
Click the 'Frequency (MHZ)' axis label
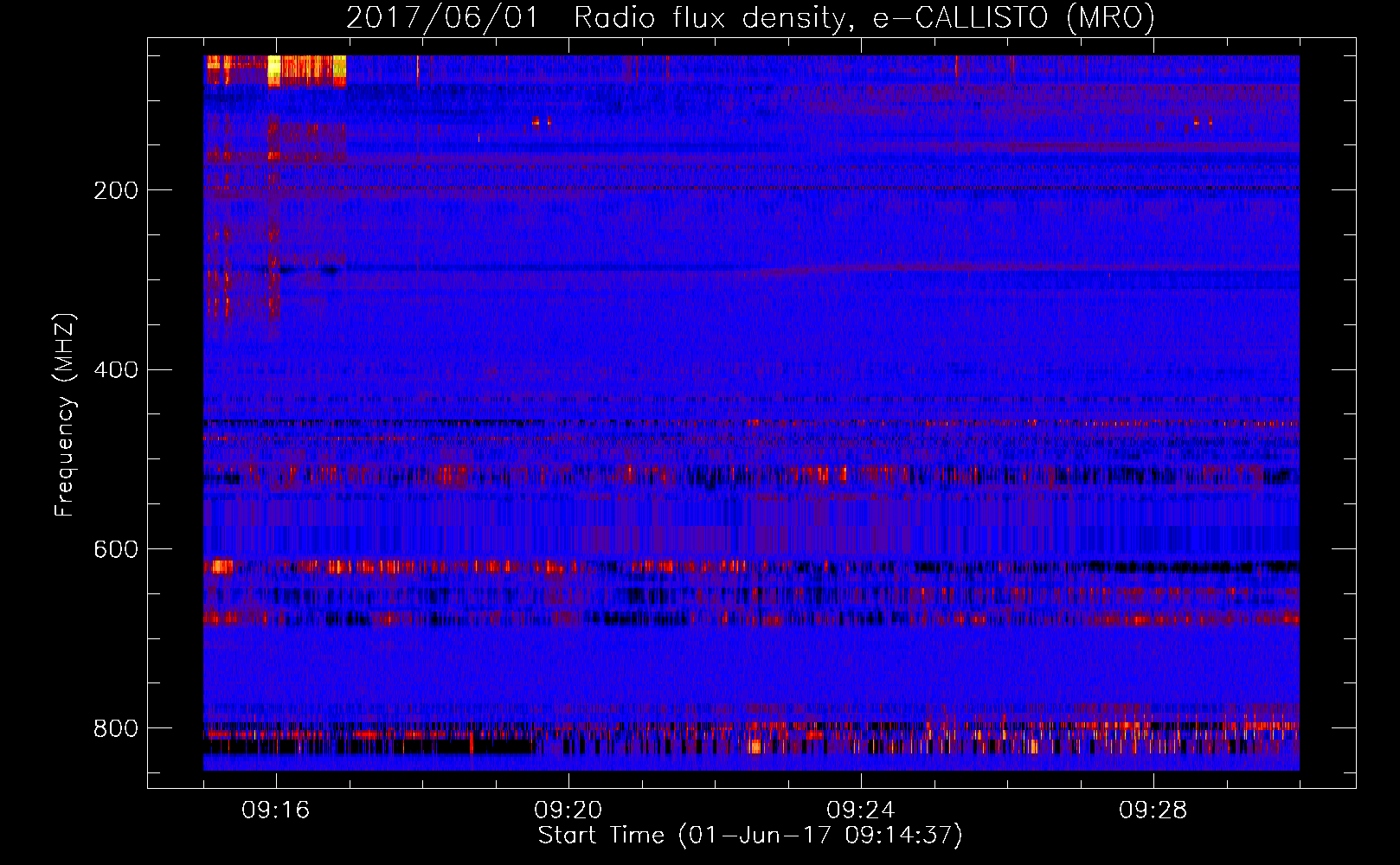click(x=64, y=414)
